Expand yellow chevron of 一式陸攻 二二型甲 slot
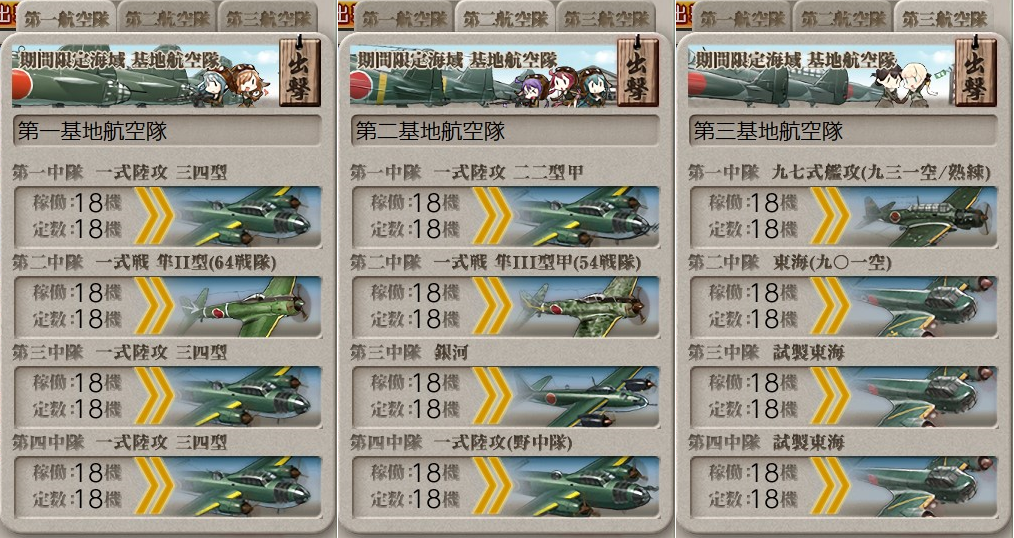 click(x=492, y=217)
